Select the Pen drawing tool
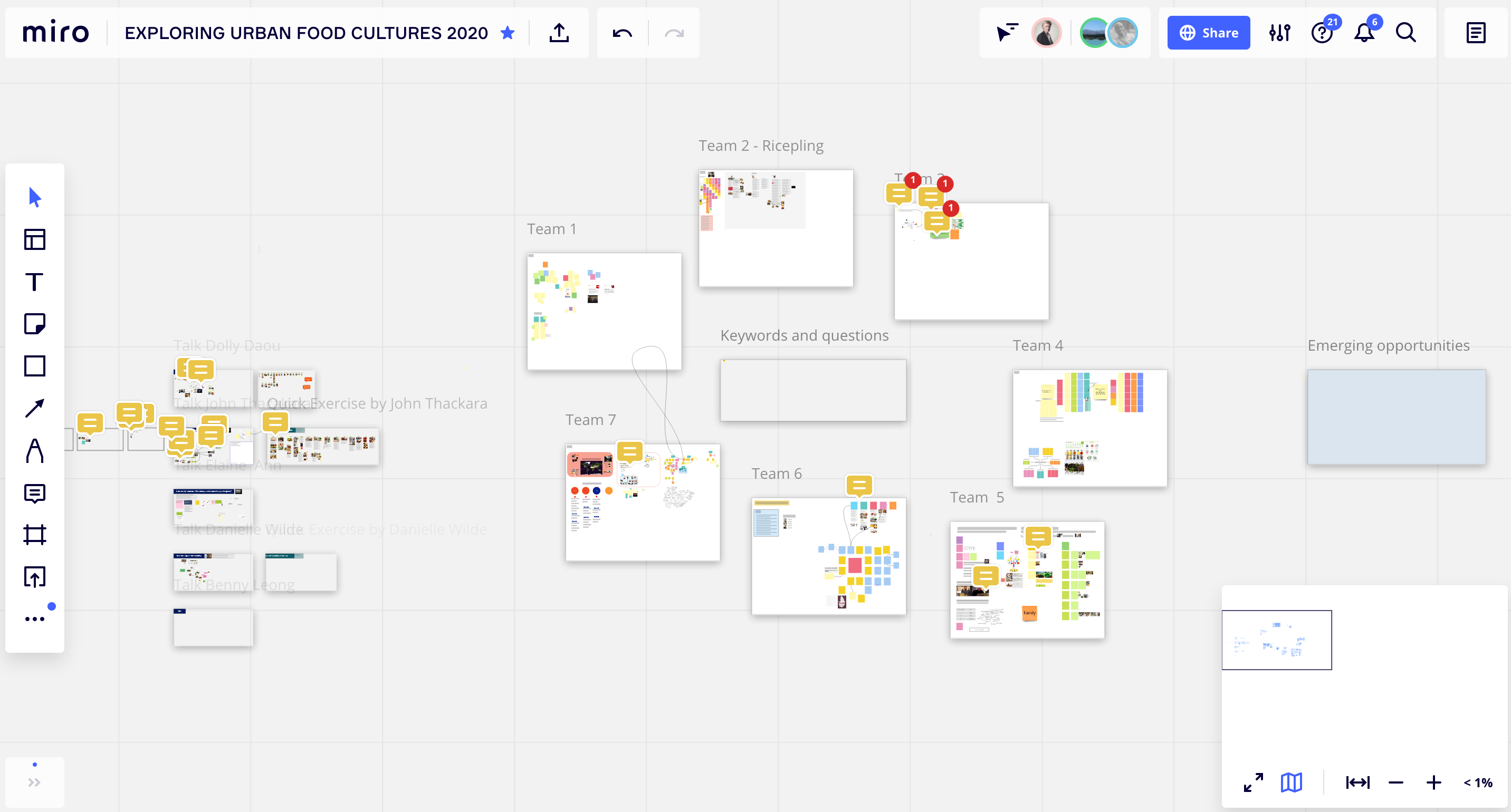 (35, 451)
